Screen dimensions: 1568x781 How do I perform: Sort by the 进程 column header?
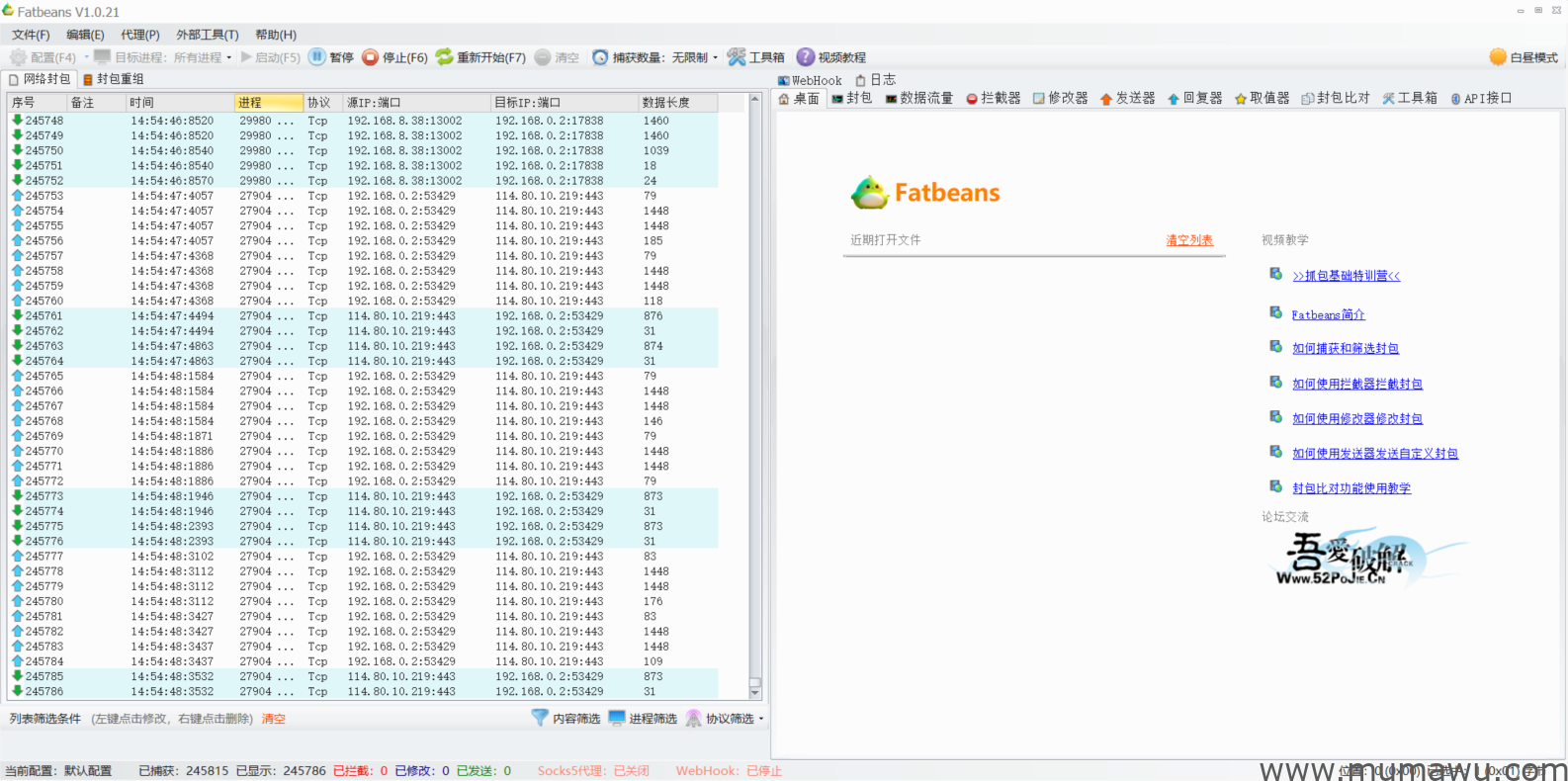pos(269,102)
